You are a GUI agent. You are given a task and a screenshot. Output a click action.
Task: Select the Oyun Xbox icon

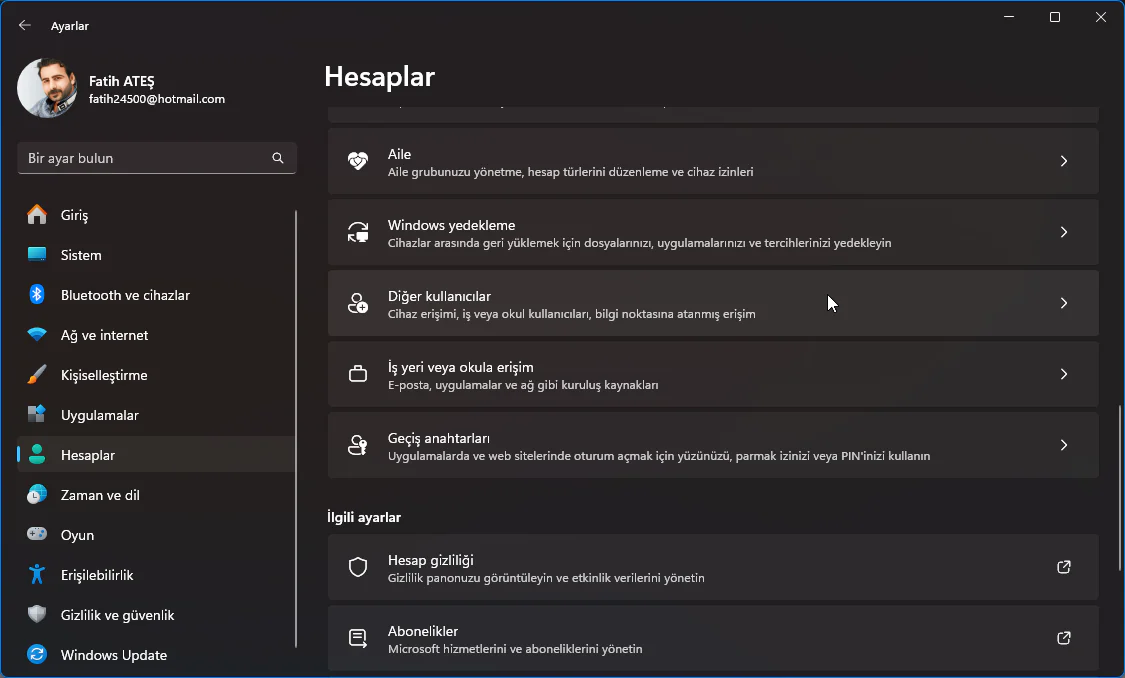pyautogui.click(x=33, y=535)
